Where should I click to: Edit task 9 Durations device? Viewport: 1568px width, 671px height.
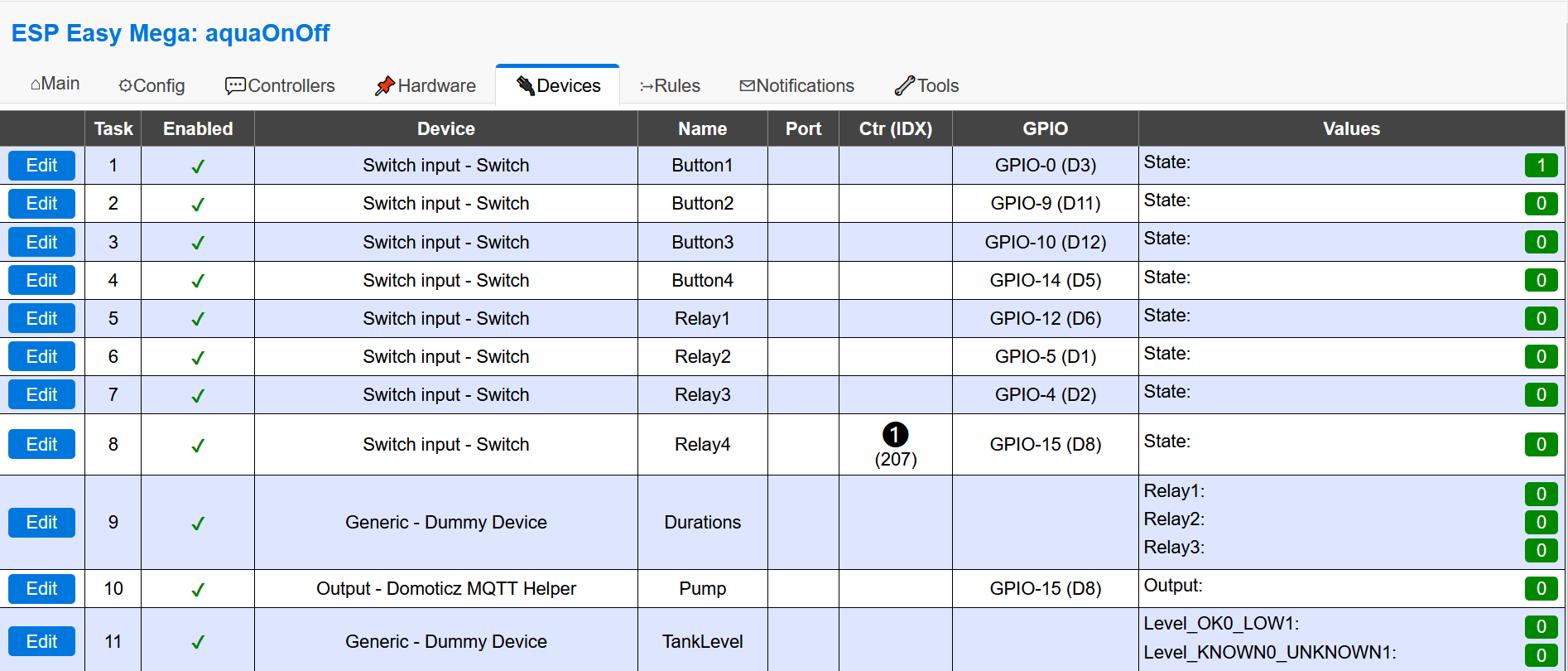click(42, 523)
